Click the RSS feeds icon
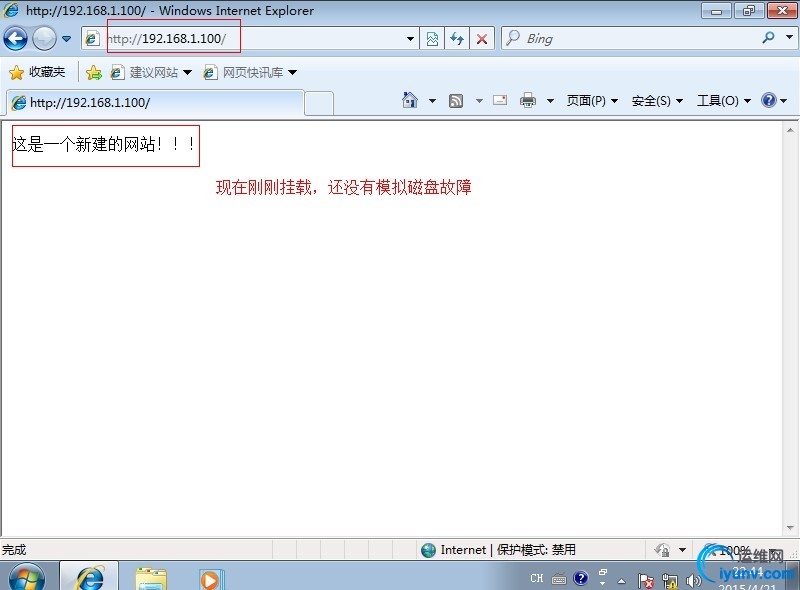 pos(456,101)
